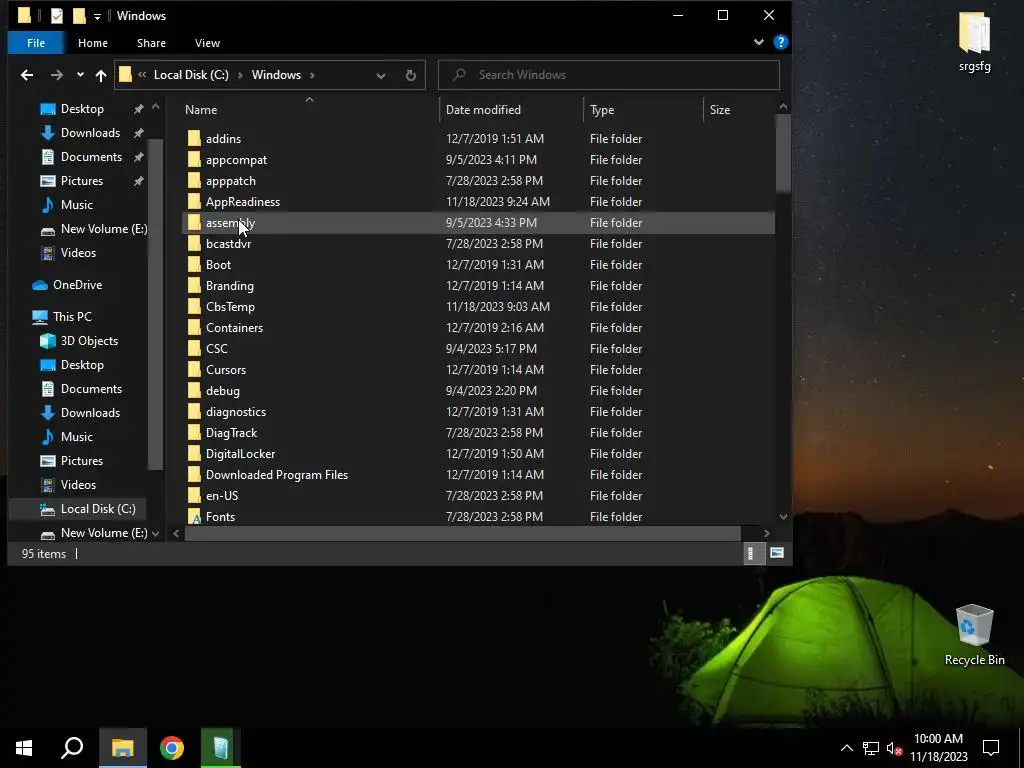Screen dimensions: 1024x768
Task: Open Customize Quick Access Toolbar dropdown
Action: pyautogui.click(x=97, y=16)
